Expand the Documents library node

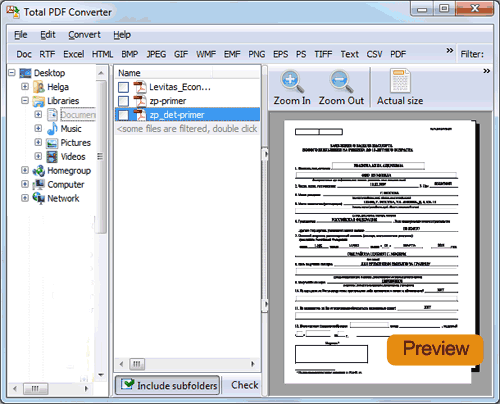click(38, 114)
